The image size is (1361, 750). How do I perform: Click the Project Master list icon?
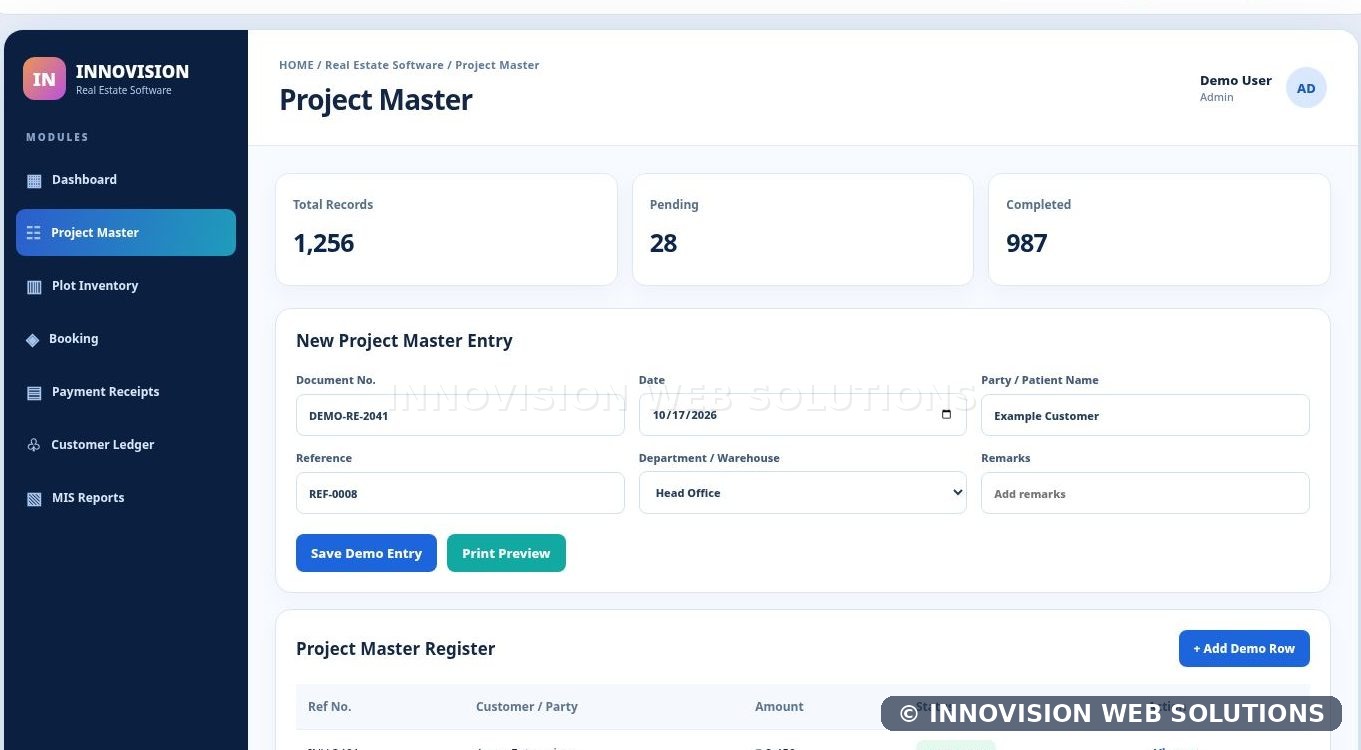pos(34,233)
